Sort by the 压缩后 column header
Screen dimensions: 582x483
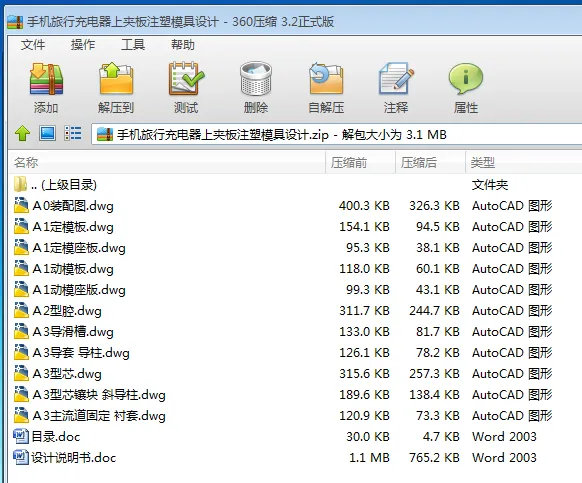[430, 162]
